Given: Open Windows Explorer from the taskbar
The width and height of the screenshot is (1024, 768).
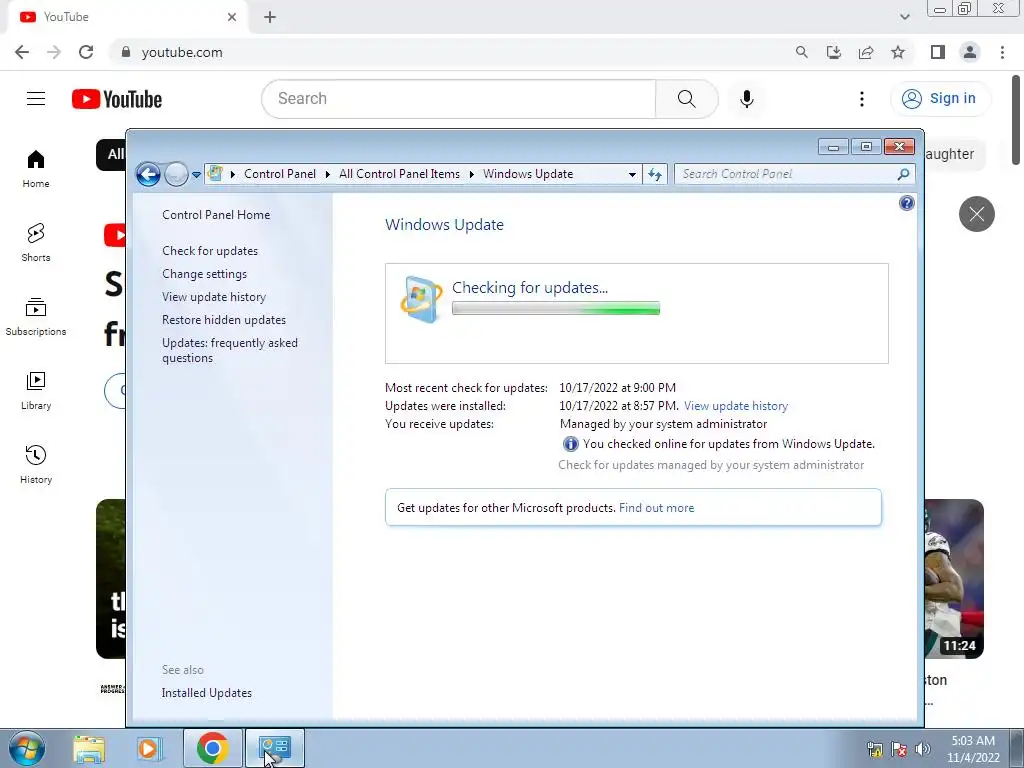Looking at the screenshot, I should pos(89,748).
